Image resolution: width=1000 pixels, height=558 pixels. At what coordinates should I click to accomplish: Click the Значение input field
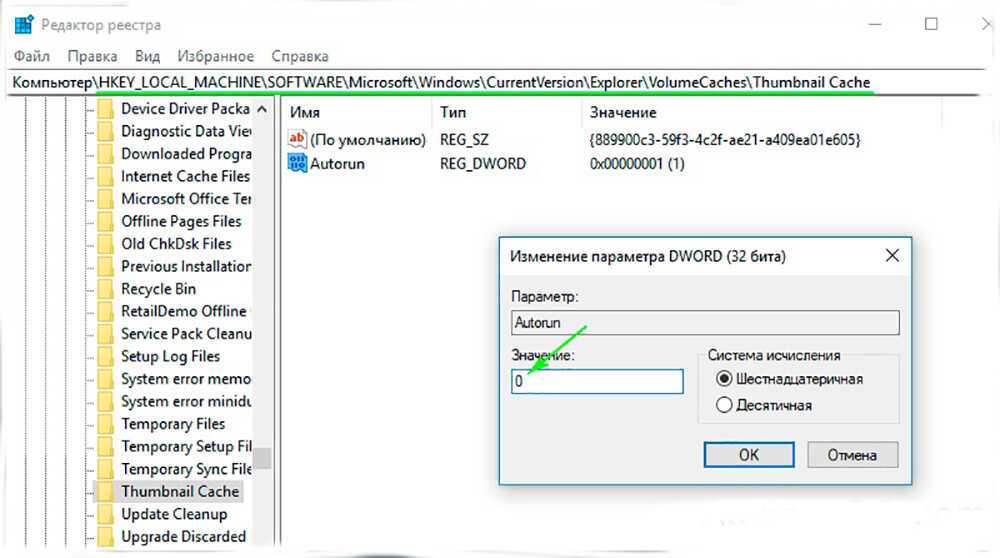[x=597, y=381]
